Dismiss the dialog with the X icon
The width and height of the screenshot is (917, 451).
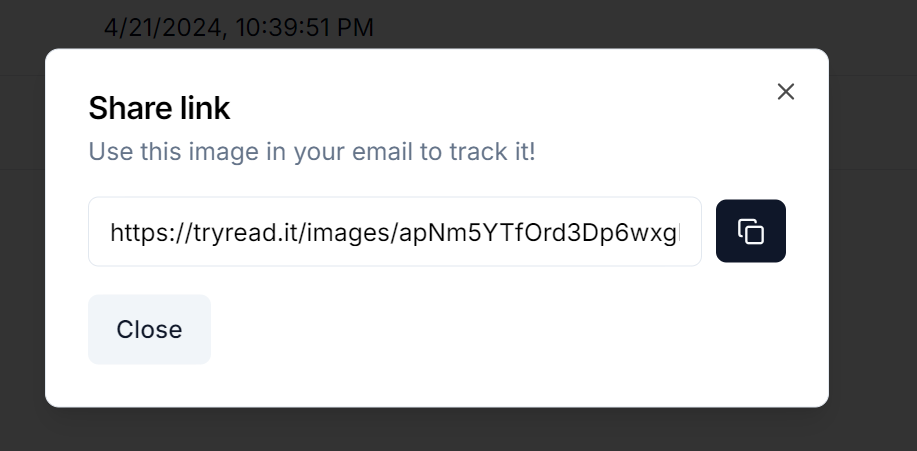click(x=785, y=91)
